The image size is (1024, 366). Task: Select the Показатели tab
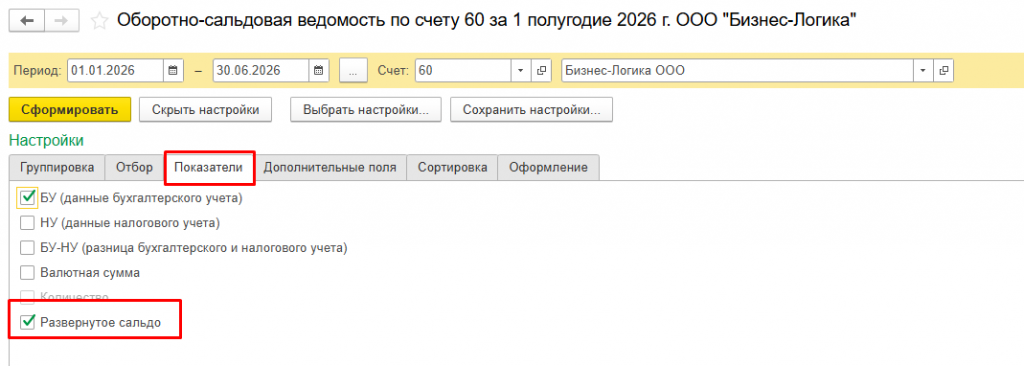[209, 168]
